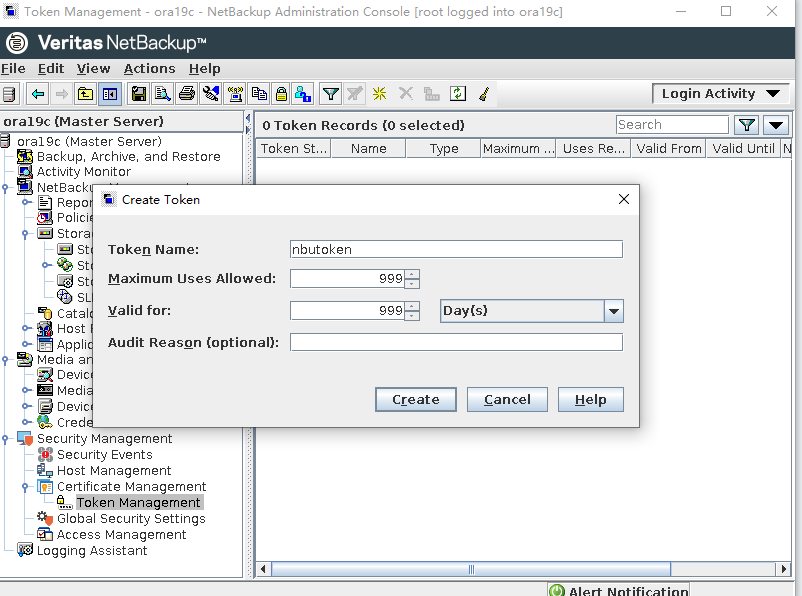Viewport: 802px width, 596px height.
Task: Click the Token Name input field
Action: pos(455,249)
